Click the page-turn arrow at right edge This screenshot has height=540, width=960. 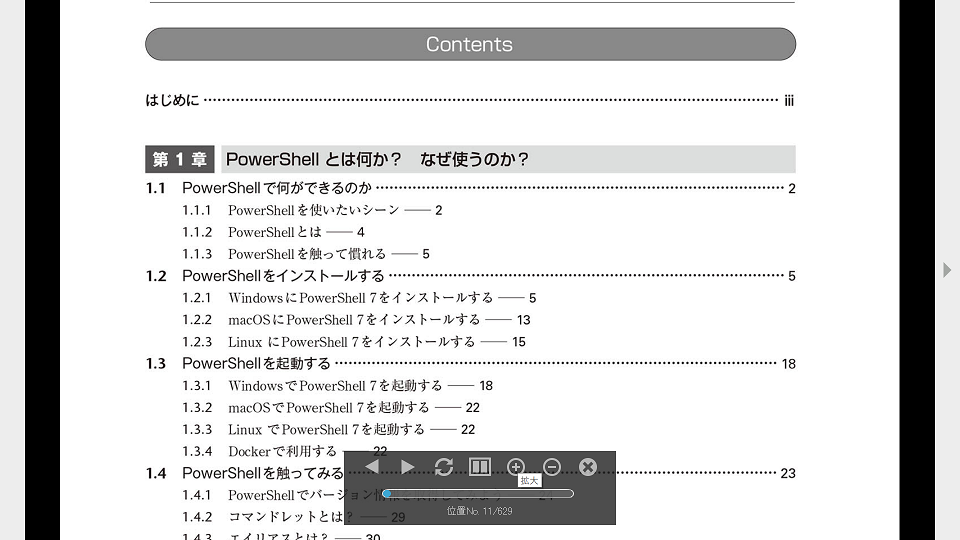[947, 269]
